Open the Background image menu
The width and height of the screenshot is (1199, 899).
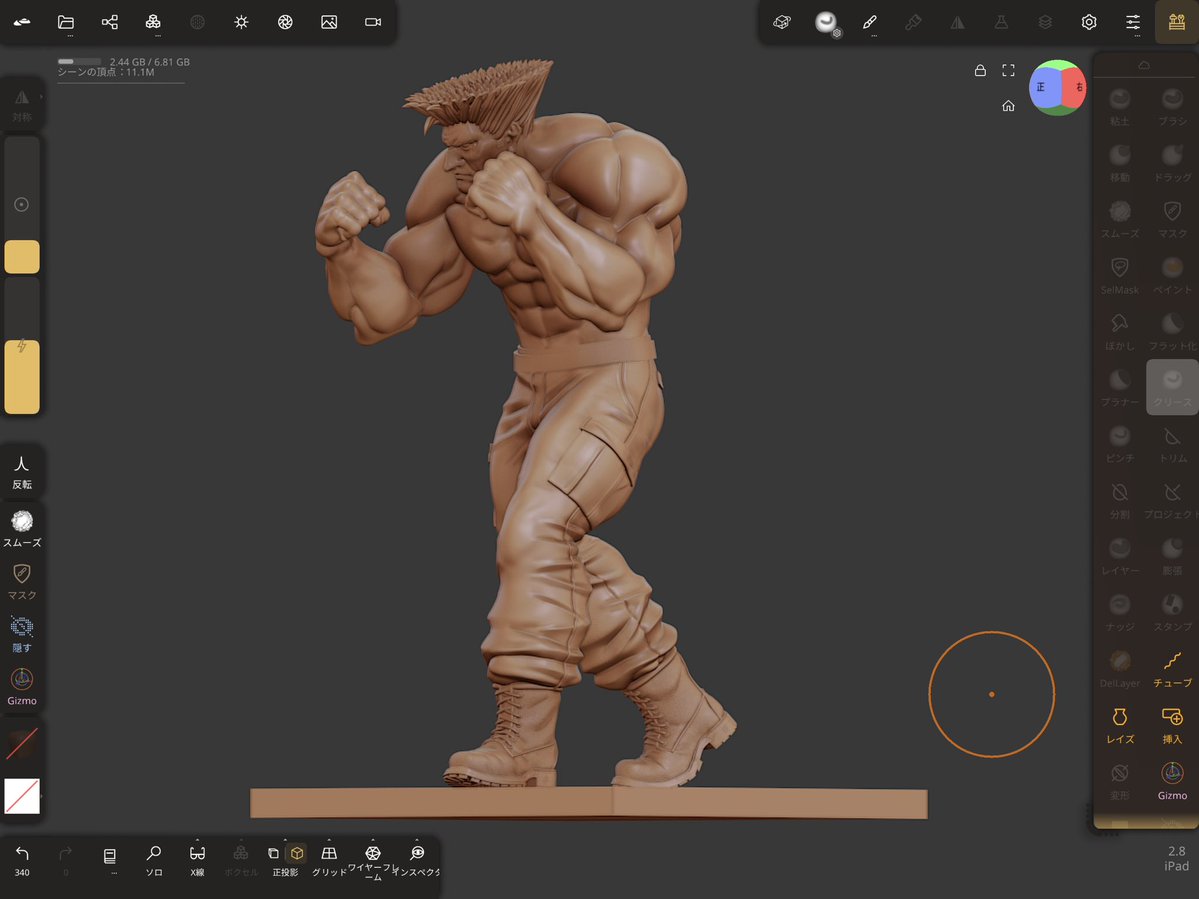point(329,22)
